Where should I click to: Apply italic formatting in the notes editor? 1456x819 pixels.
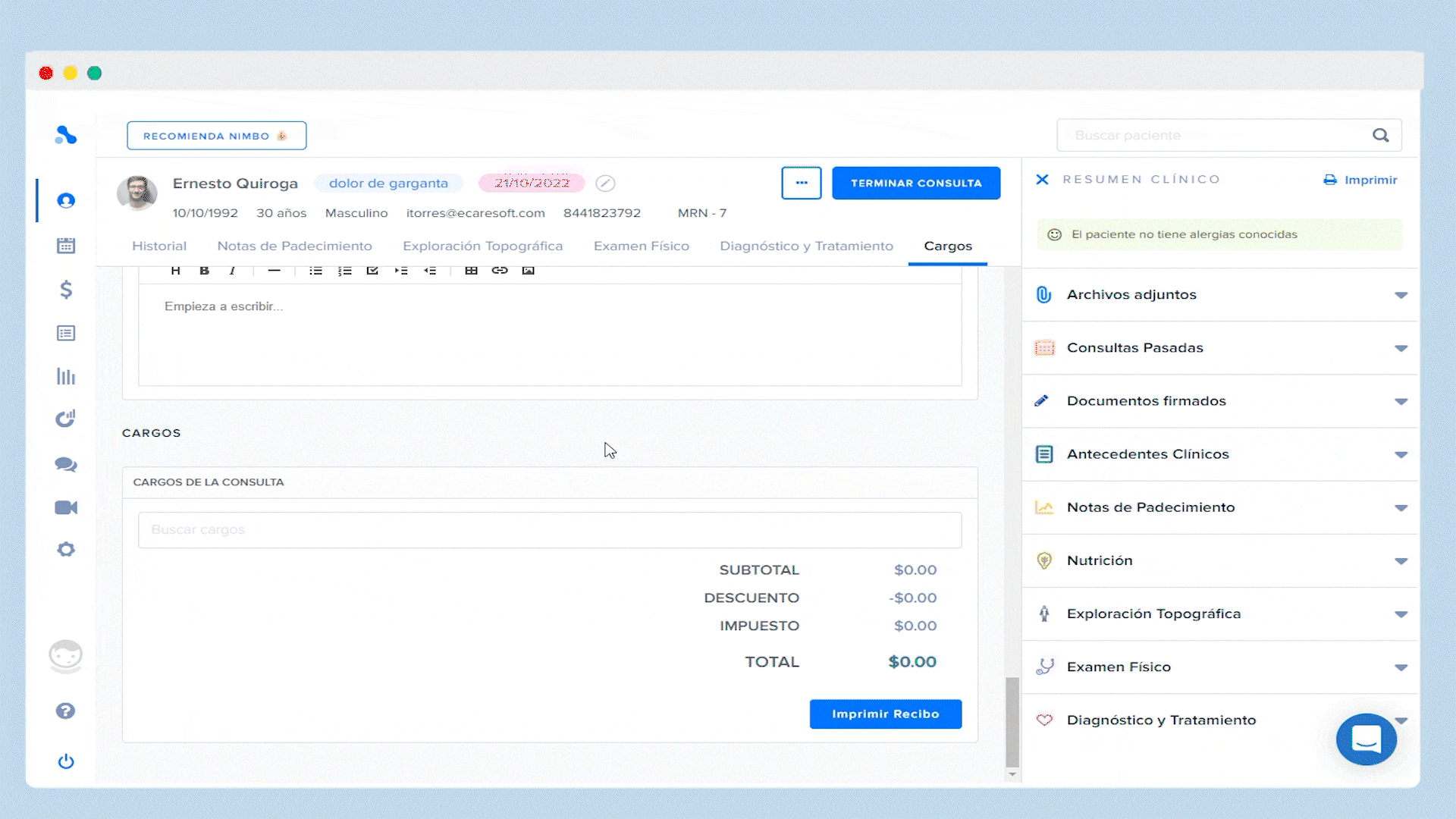tap(232, 271)
